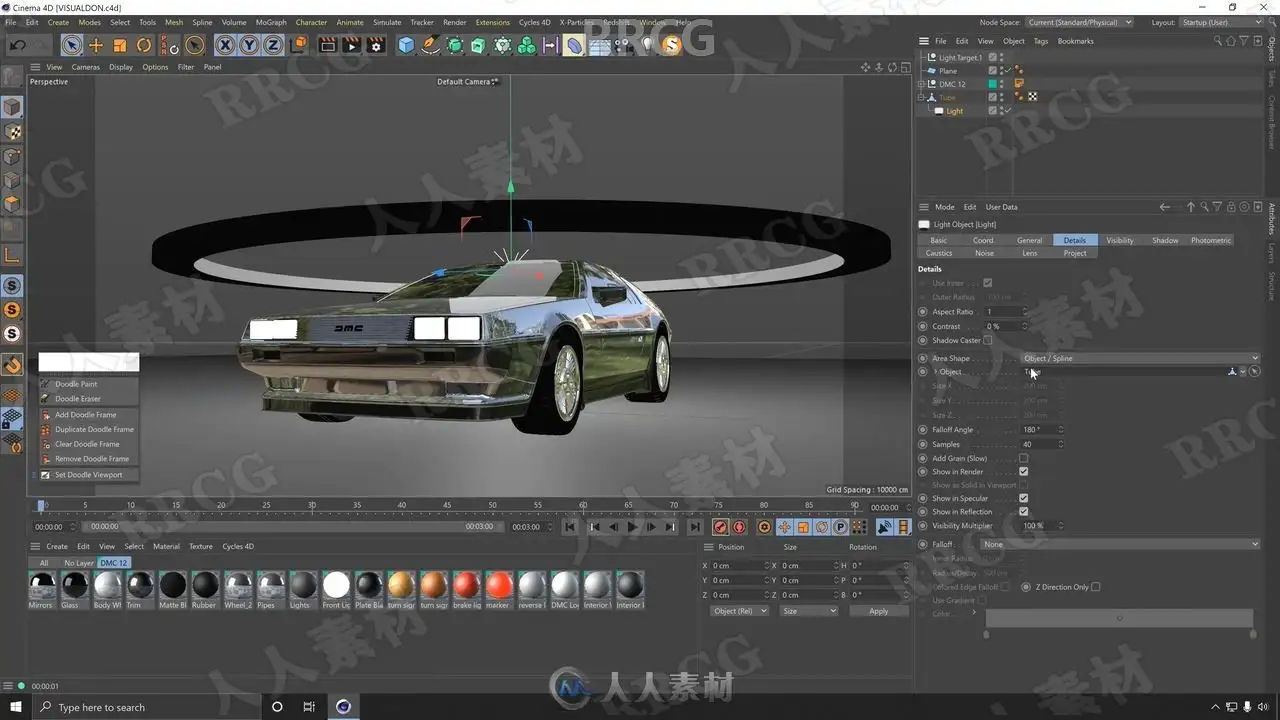1280x720 pixels.
Task: Open the Object (Rel) coordinate dropdown
Action: tap(739, 611)
